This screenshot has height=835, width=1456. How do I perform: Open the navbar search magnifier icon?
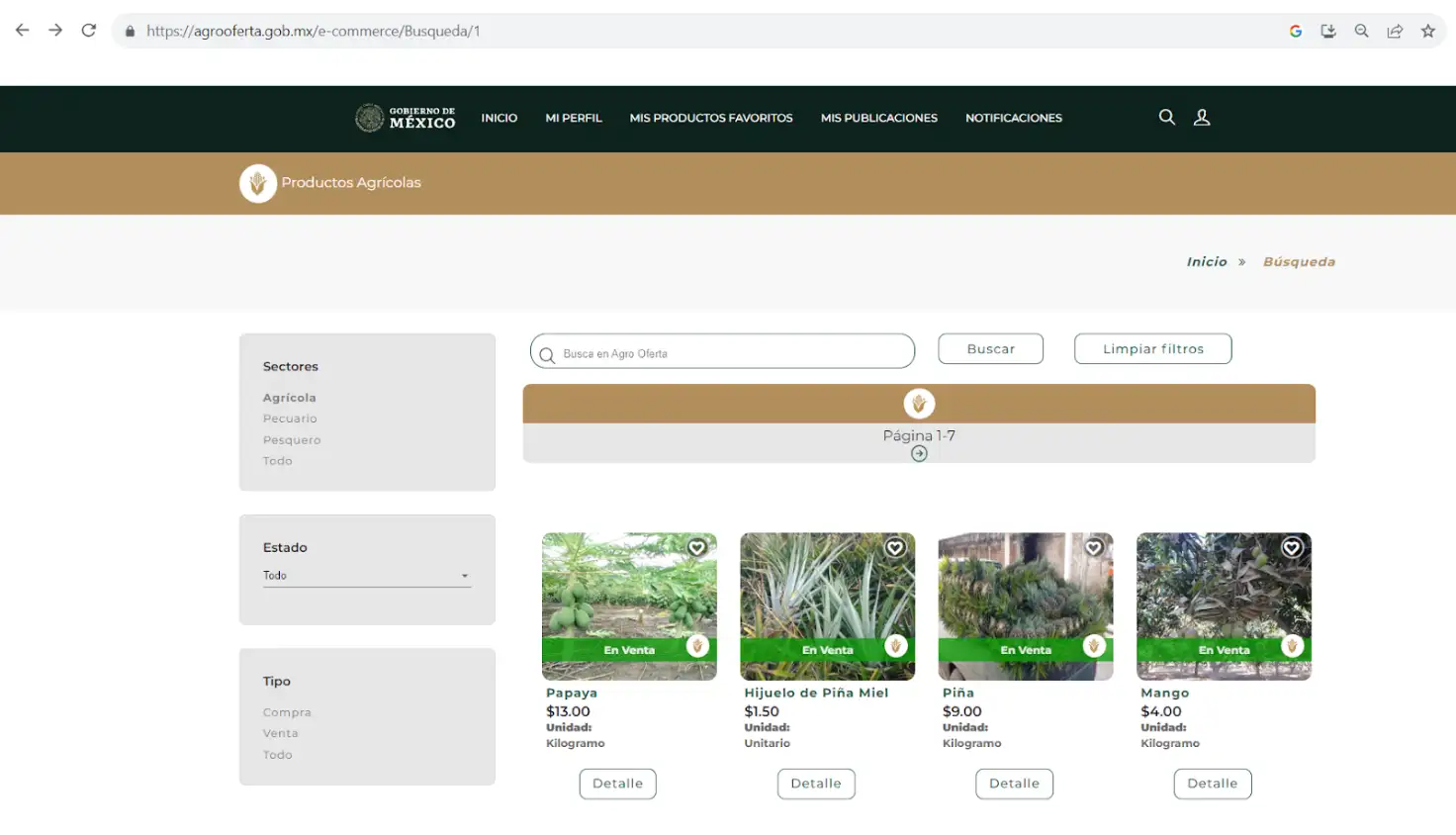pos(1166,117)
